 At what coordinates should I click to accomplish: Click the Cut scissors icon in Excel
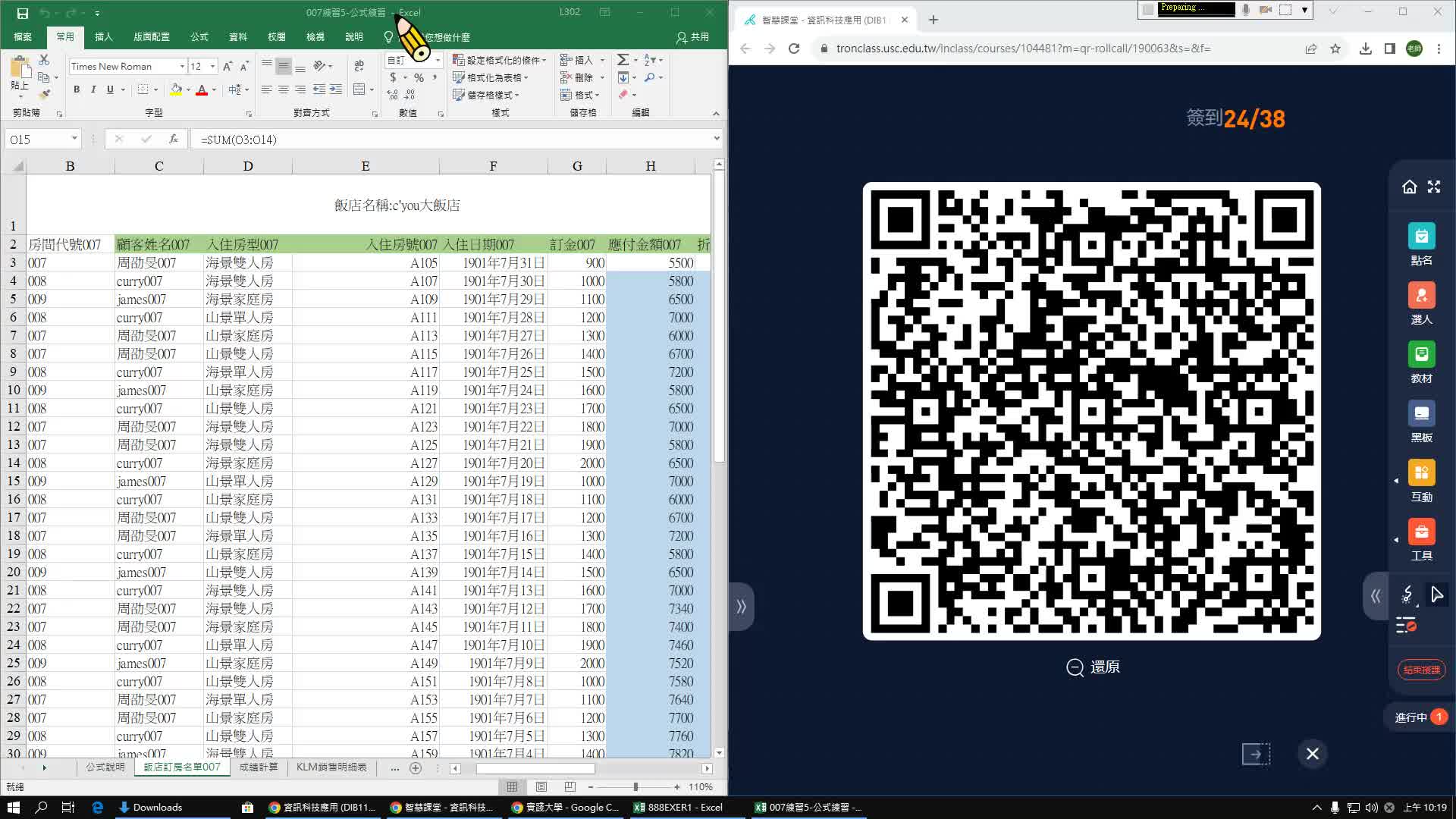point(44,60)
